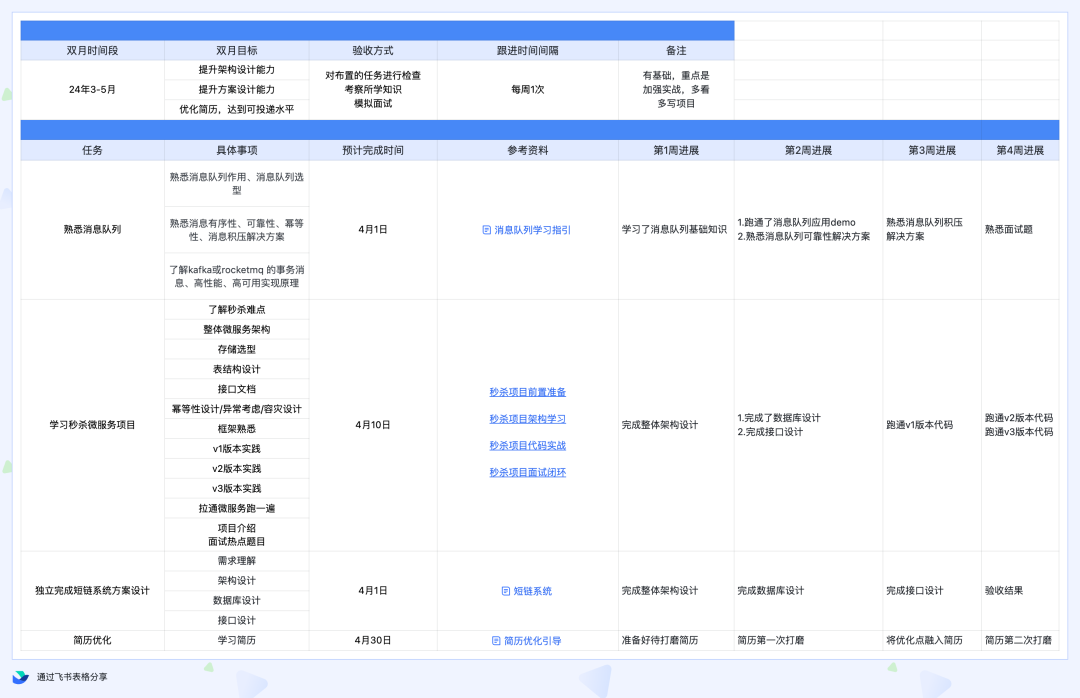Select the 完成接口设计 cell in week 3
This screenshot has width=1080, height=698.
(x=932, y=591)
